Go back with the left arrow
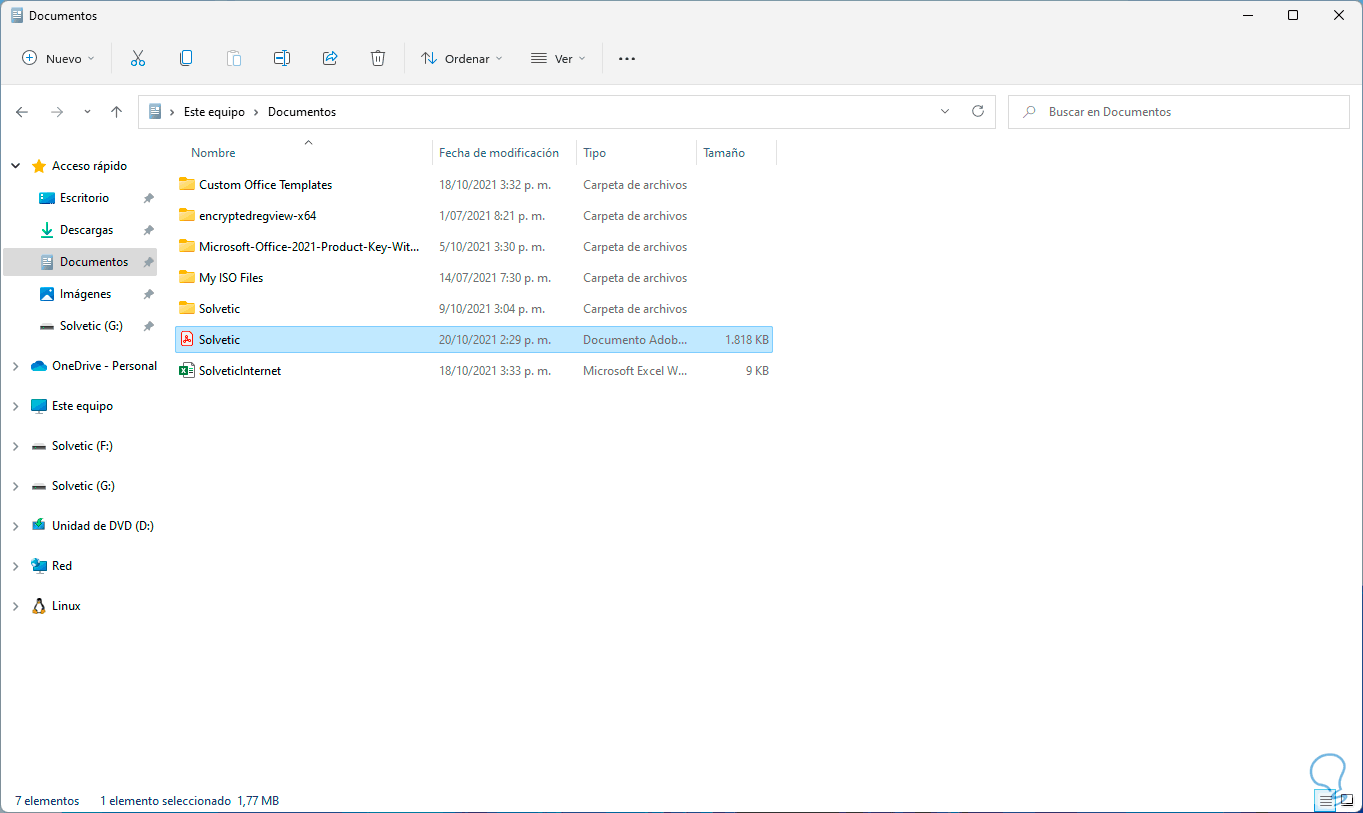This screenshot has width=1363, height=813. pyautogui.click(x=22, y=112)
